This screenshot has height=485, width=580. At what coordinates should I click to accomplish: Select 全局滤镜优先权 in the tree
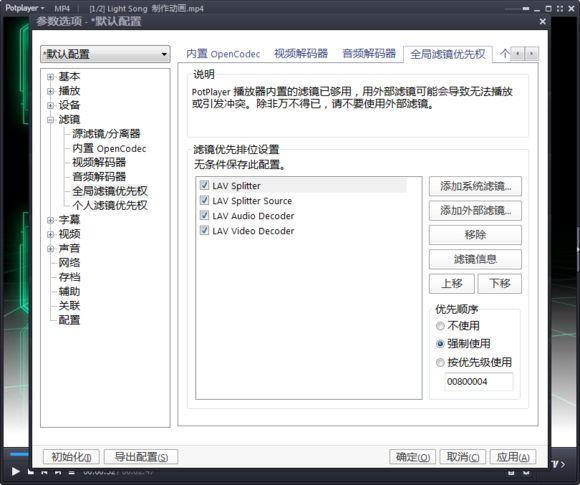[x=110, y=191]
